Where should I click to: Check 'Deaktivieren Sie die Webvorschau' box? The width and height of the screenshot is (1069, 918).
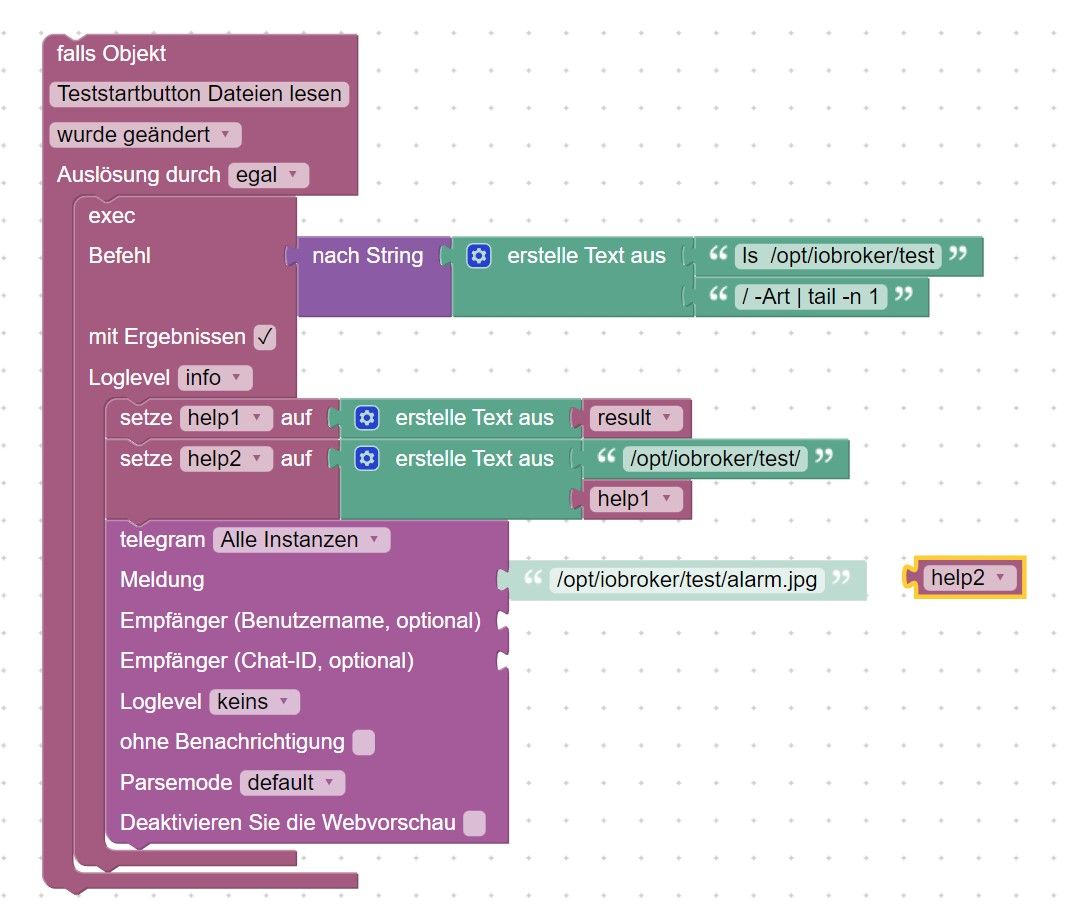pos(475,823)
